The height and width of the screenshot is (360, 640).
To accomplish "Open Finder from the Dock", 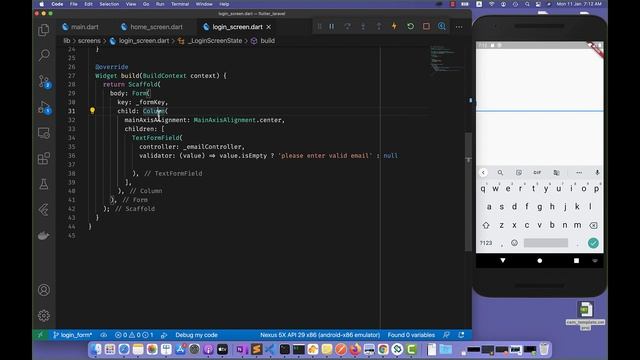I will (x=96, y=349).
